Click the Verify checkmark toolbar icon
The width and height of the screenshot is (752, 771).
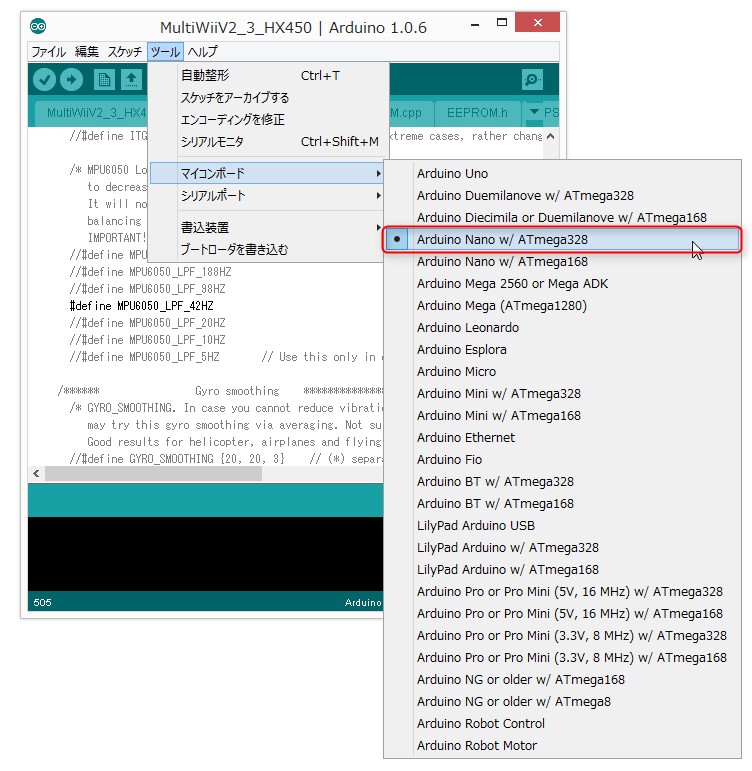click(x=44, y=80)
